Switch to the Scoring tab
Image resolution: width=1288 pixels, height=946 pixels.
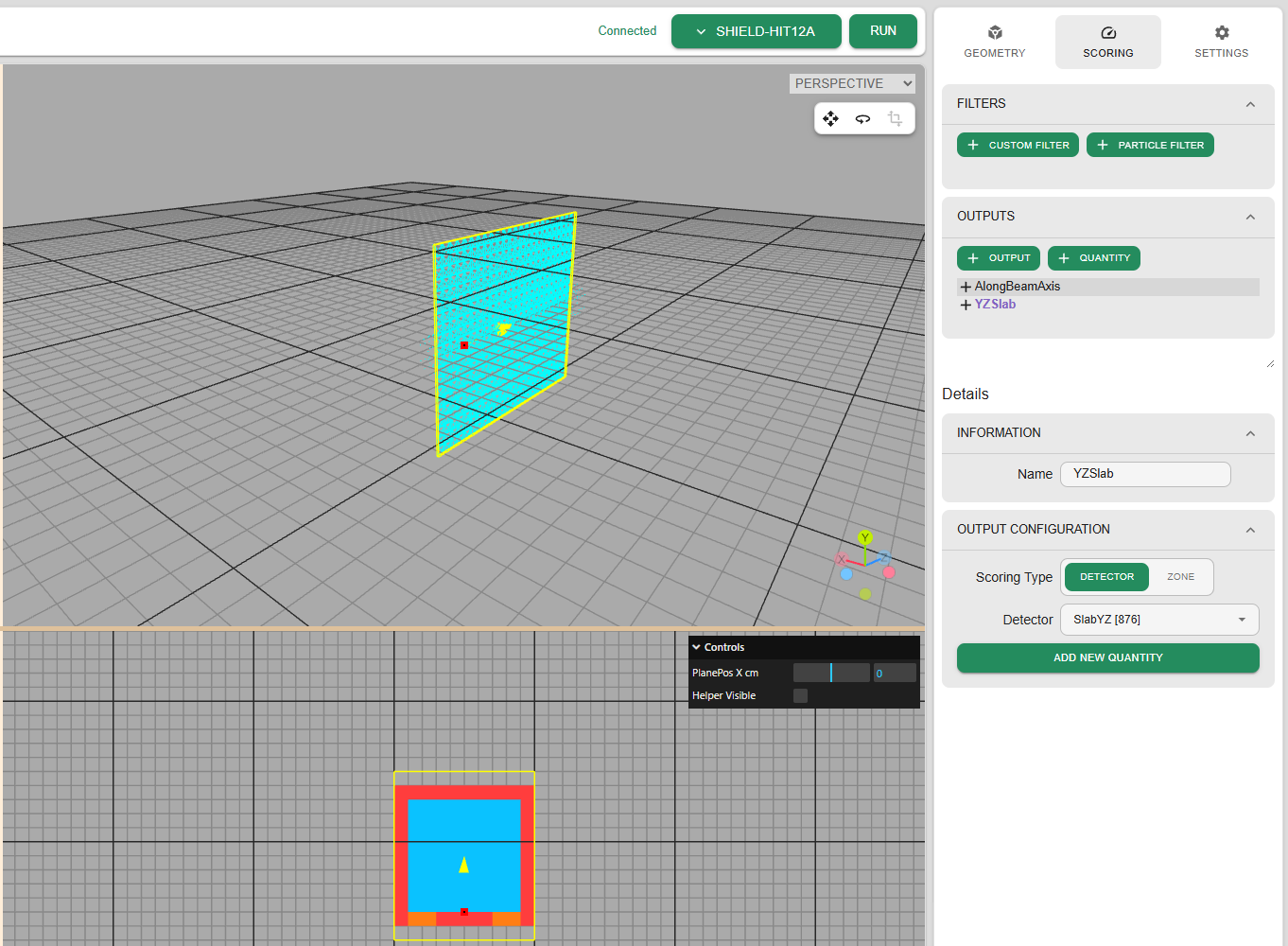1108,42
